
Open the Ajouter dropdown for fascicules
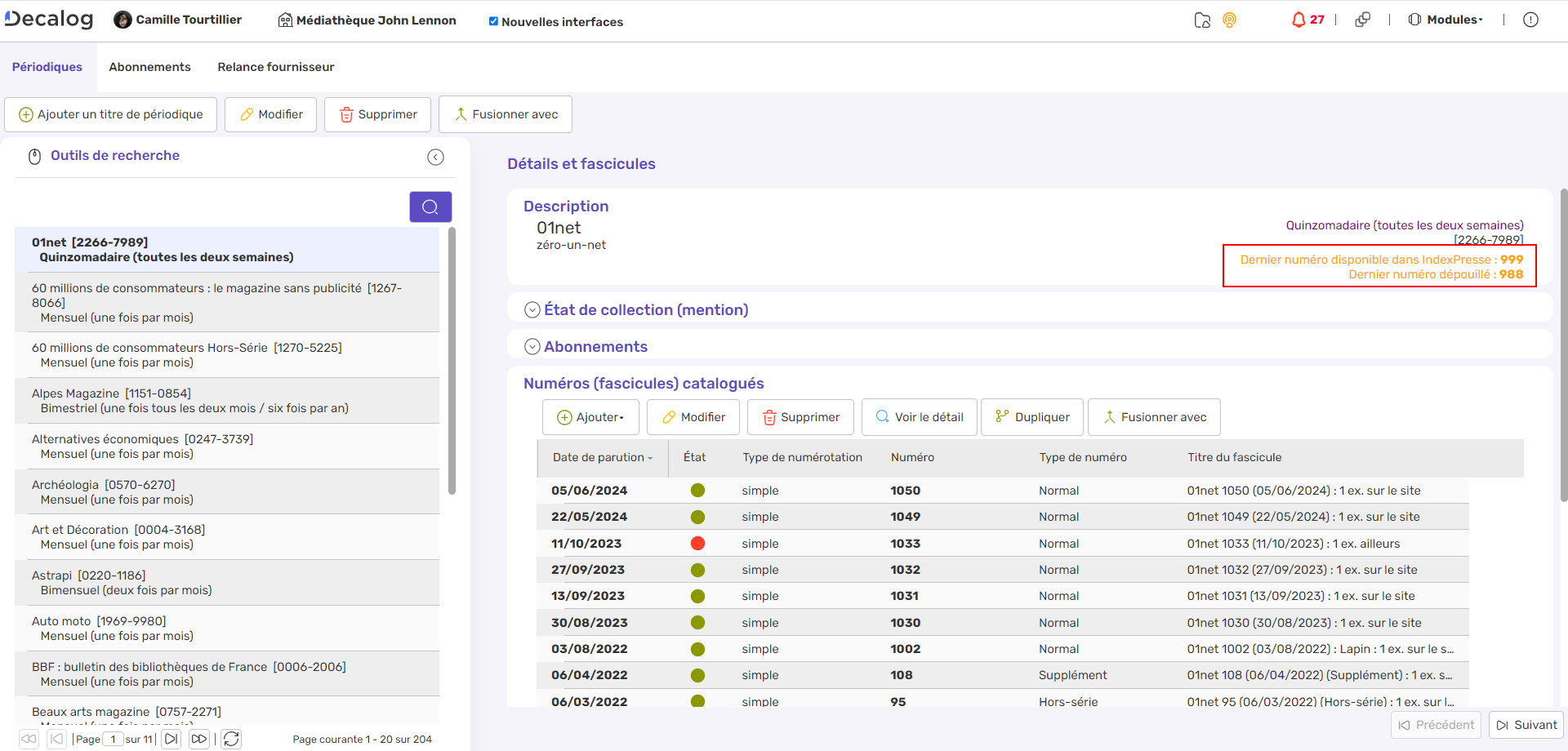pos(590,417)
